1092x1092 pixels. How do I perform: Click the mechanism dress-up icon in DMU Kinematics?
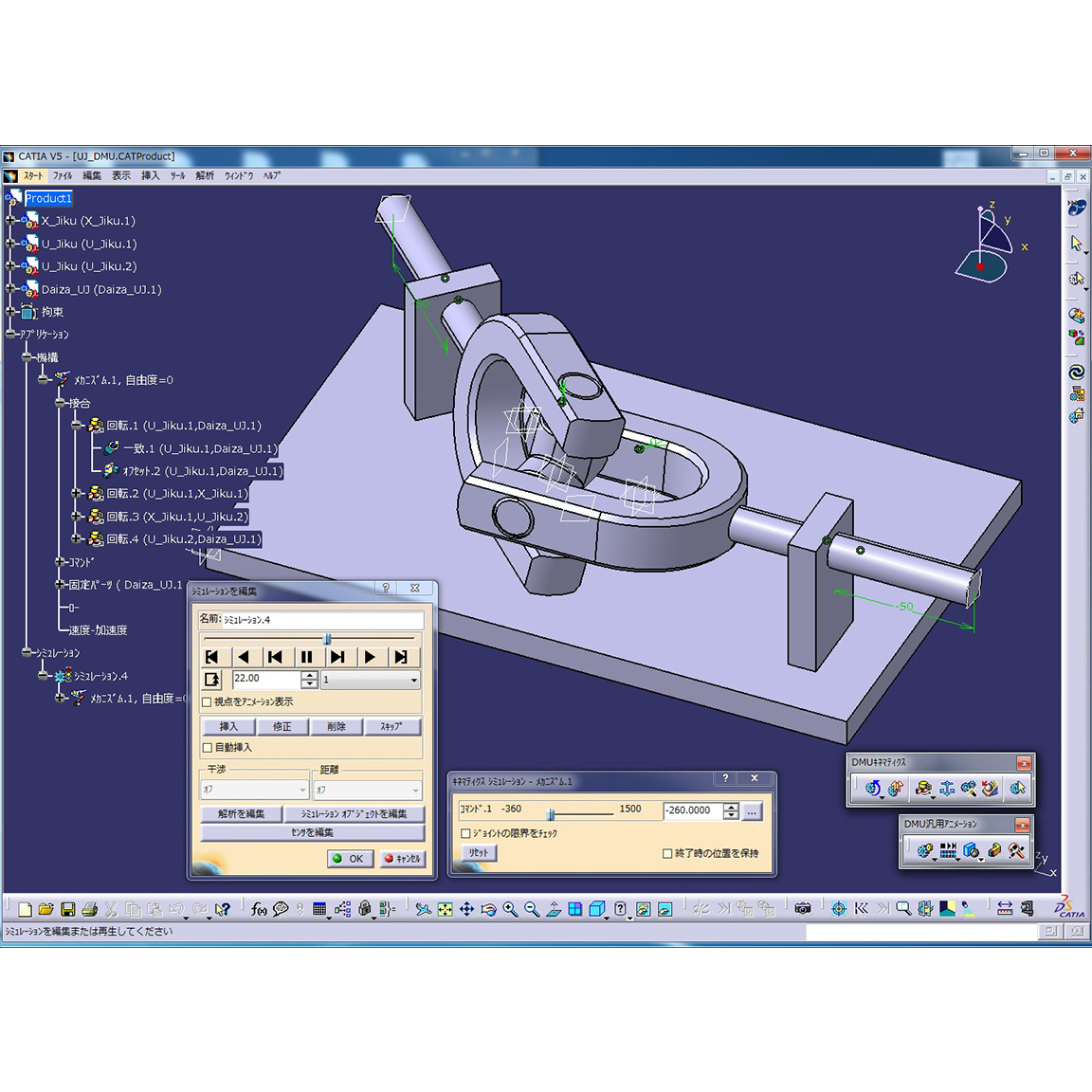(896, 789)
